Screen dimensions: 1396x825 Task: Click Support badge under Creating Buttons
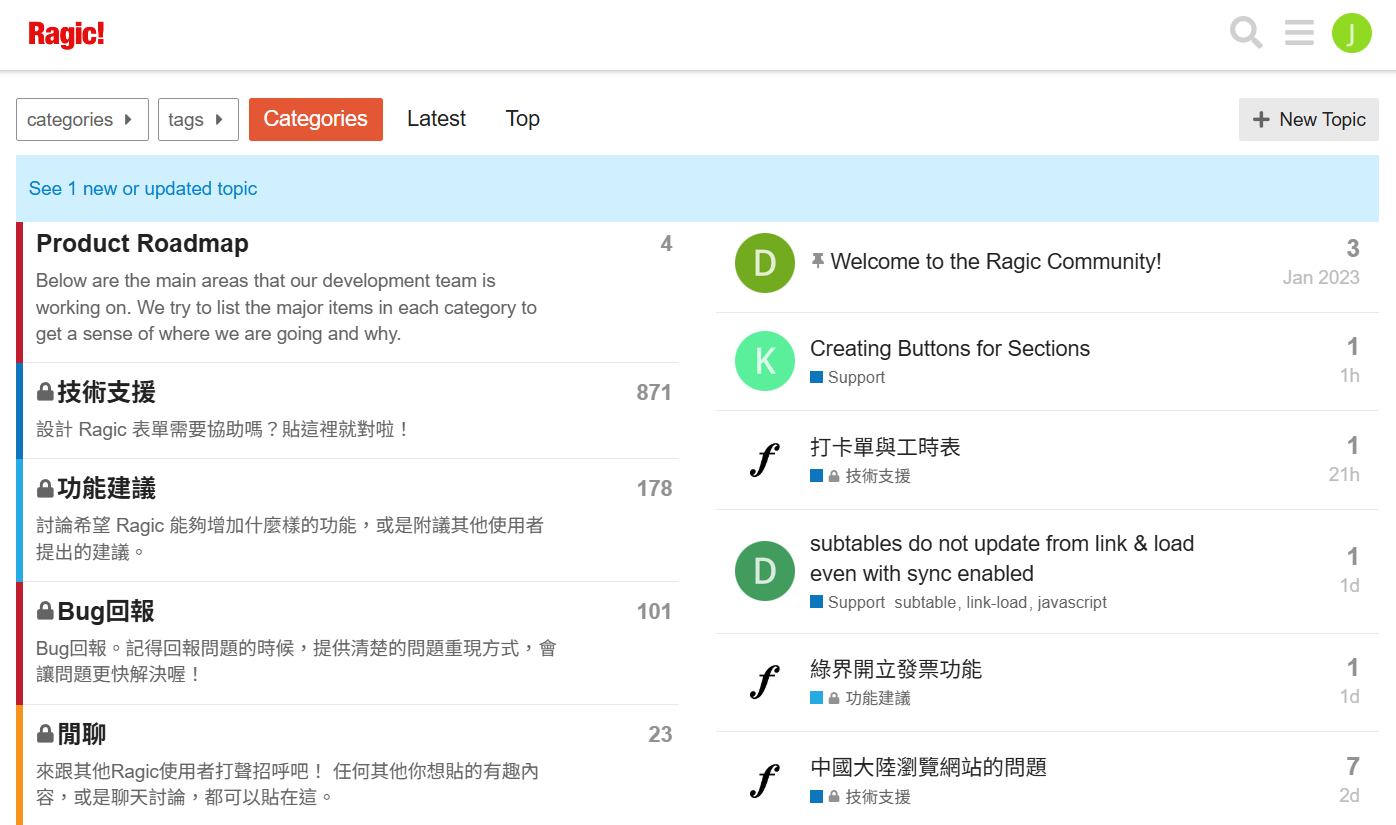[x=848, y=377]
